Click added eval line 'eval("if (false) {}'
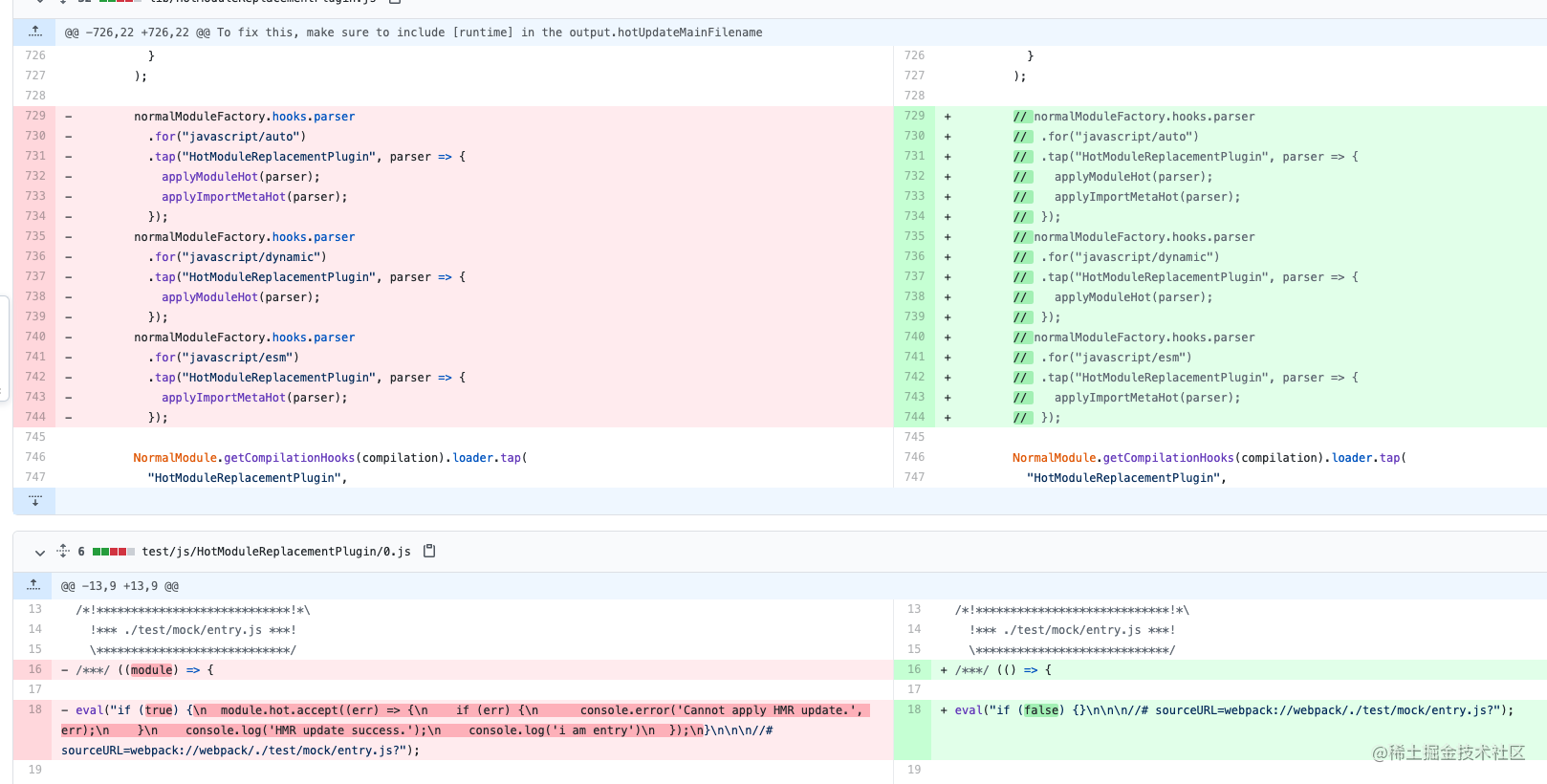Viewport: 1547px width, 784px height. coord(1233,710)
